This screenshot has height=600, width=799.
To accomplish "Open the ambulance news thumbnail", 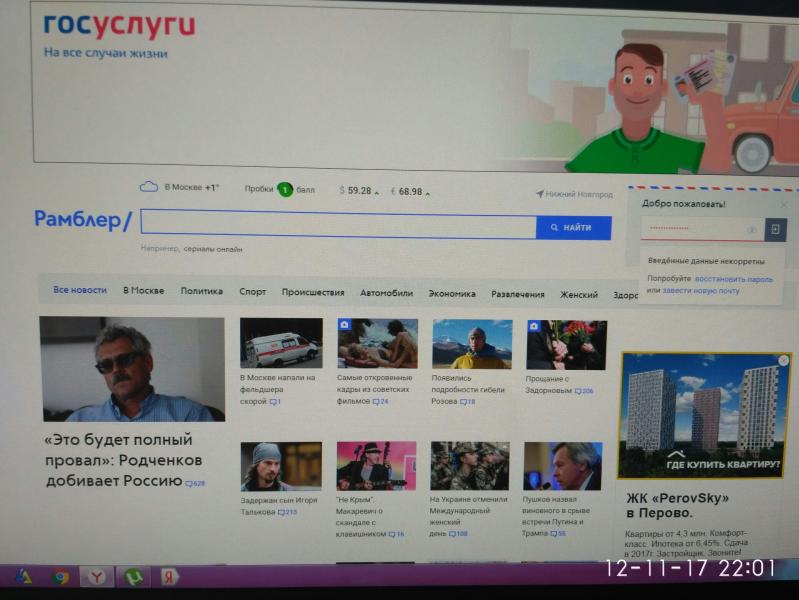I will pyautogui.click(x=281, y=343).
